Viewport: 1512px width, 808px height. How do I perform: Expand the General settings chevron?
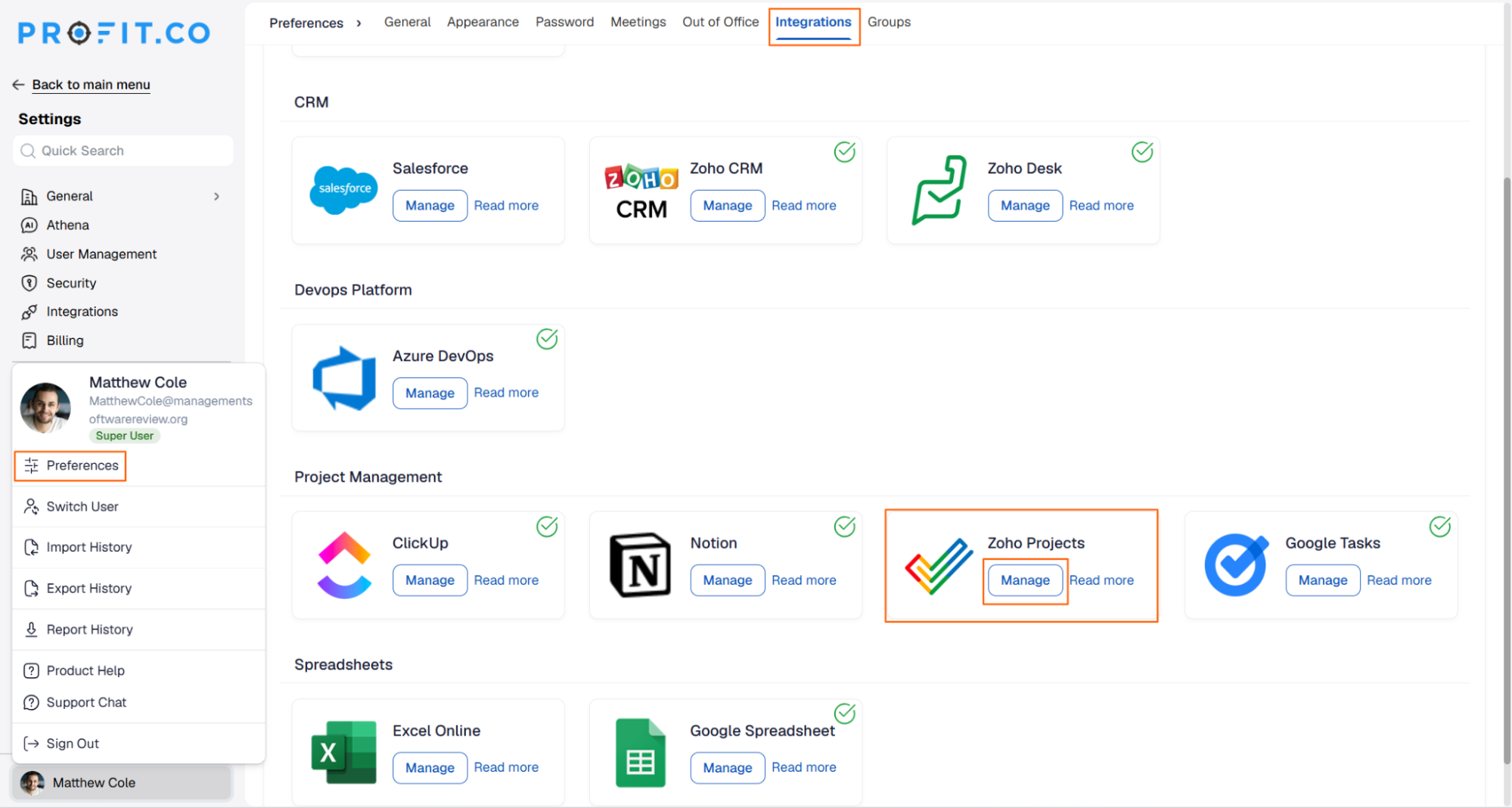click(216, 197)
